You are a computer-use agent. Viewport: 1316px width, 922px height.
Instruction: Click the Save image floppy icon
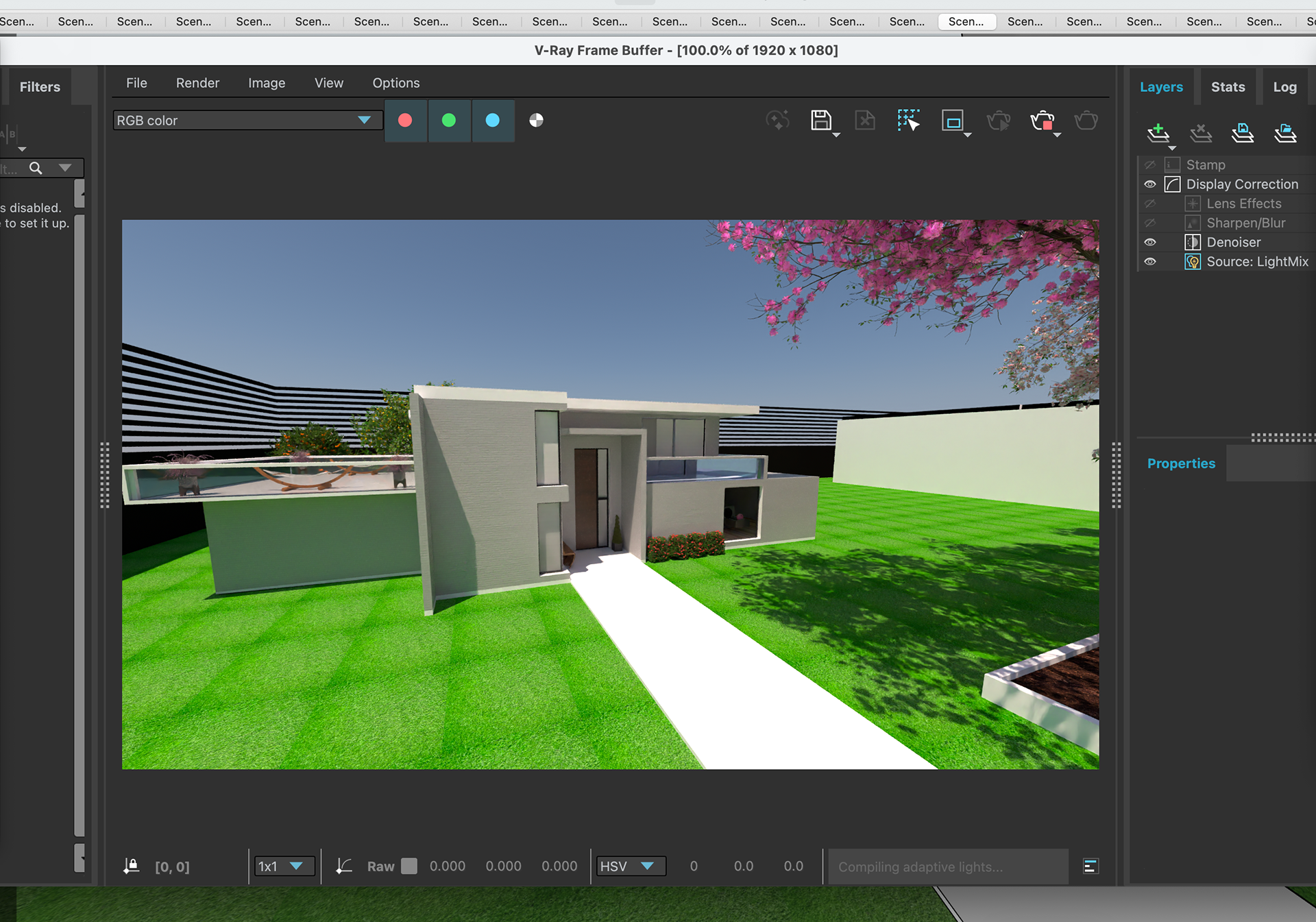pos(820,121)
